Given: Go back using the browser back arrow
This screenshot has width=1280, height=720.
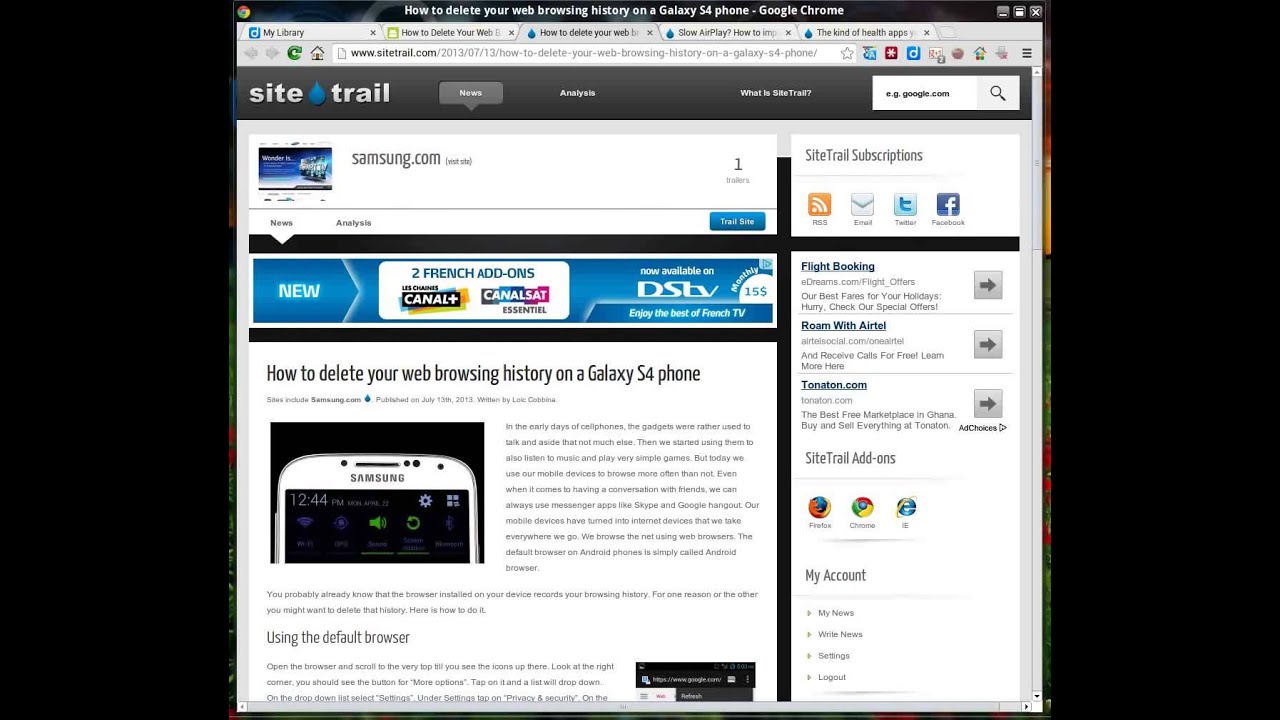Looking at the screenshot, I should (x=251, y=53).
